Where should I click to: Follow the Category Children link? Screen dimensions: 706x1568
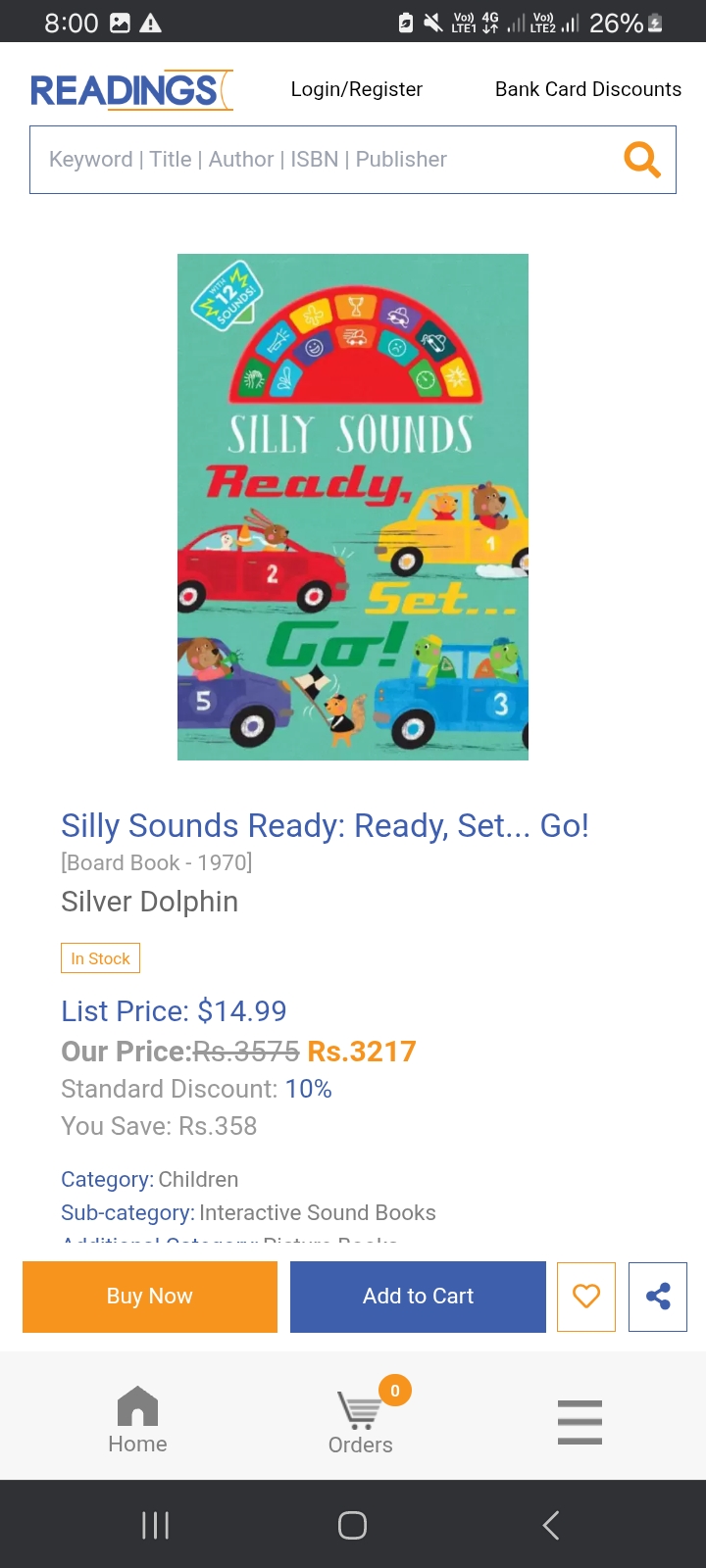198,1179
